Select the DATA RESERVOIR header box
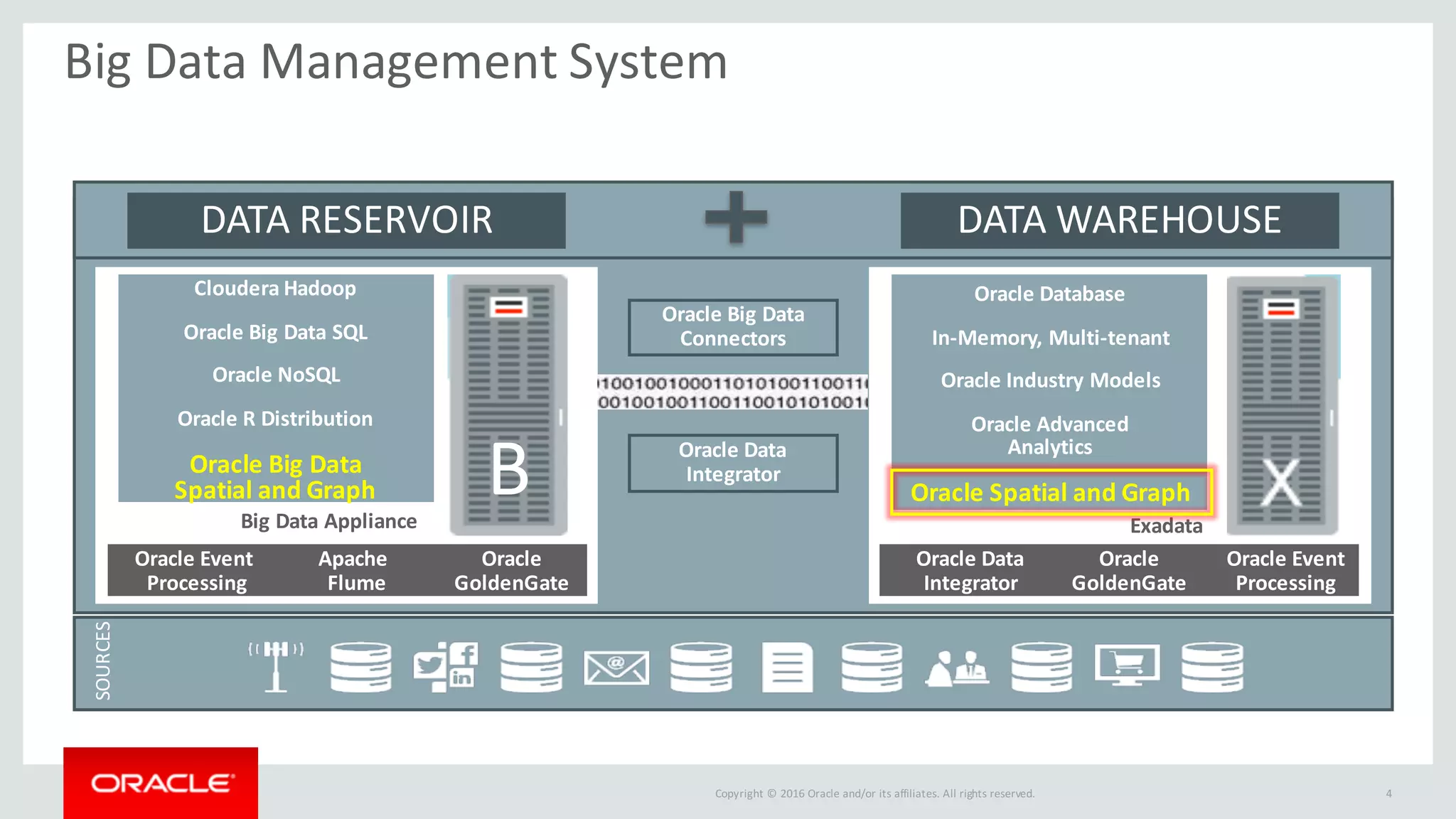Viewport: 1456px width, 819px height. tap(346, 220)
